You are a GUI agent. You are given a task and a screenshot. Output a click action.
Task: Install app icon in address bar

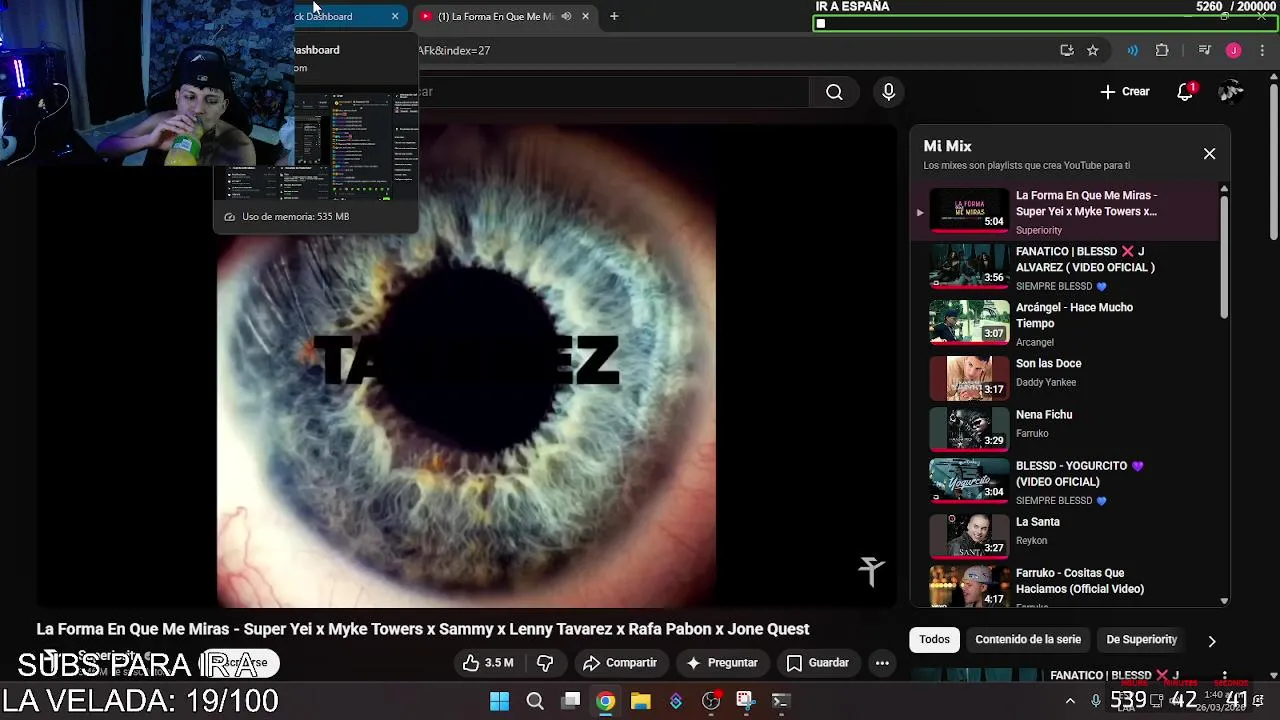coord(1067,50)
